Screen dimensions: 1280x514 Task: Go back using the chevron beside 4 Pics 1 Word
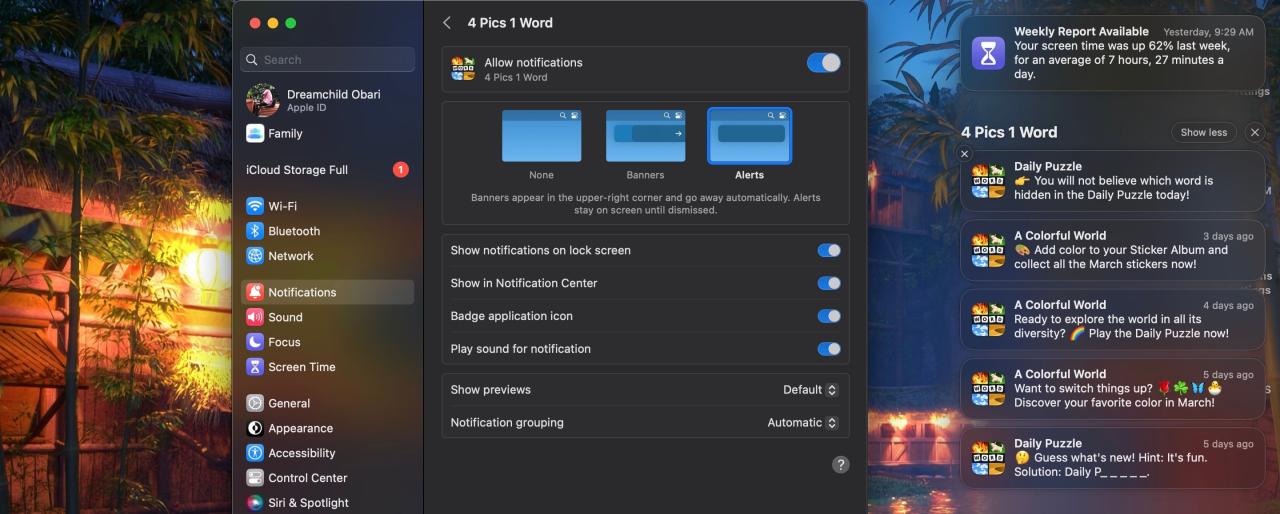(x=447, y=22)
